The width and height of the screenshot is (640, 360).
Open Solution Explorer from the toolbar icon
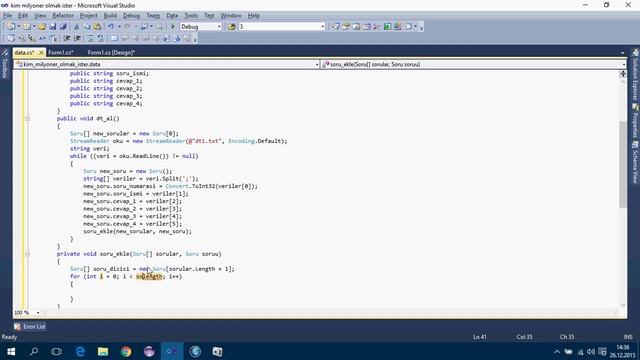(x=336, y=27)
